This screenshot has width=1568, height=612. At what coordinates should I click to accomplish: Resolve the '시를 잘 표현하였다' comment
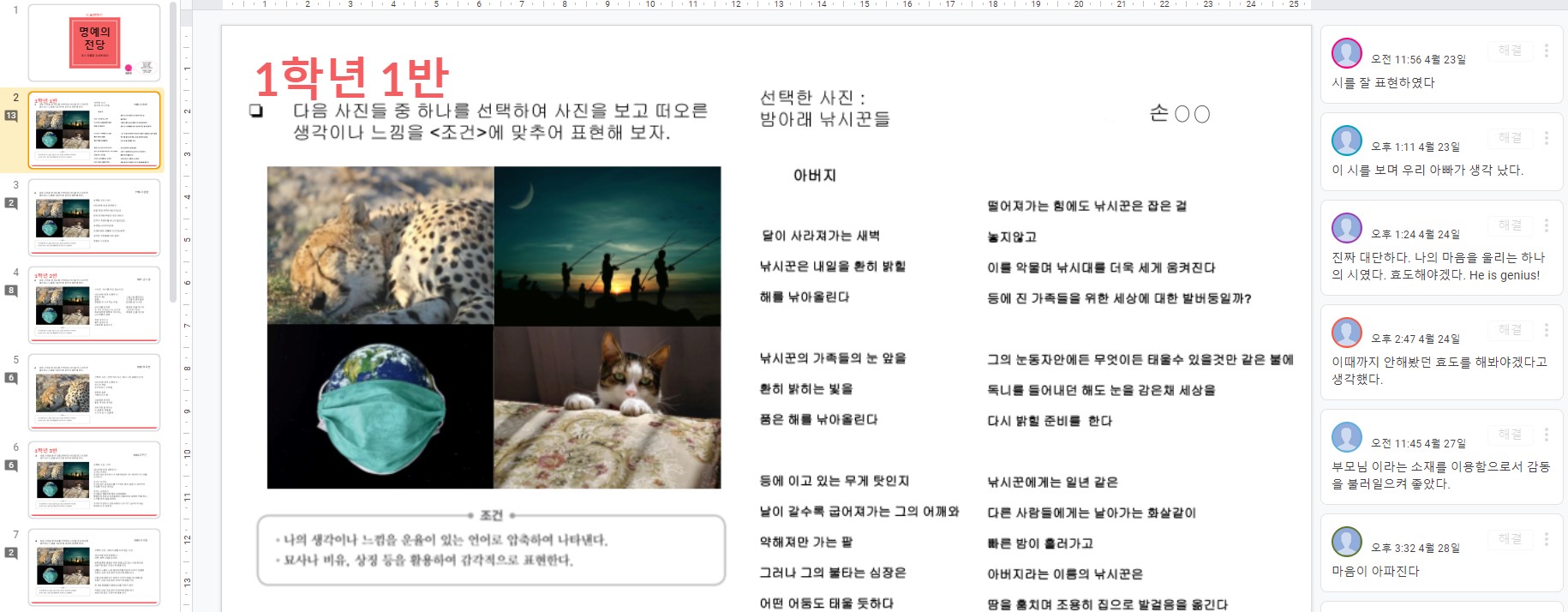pos(1510,51)
